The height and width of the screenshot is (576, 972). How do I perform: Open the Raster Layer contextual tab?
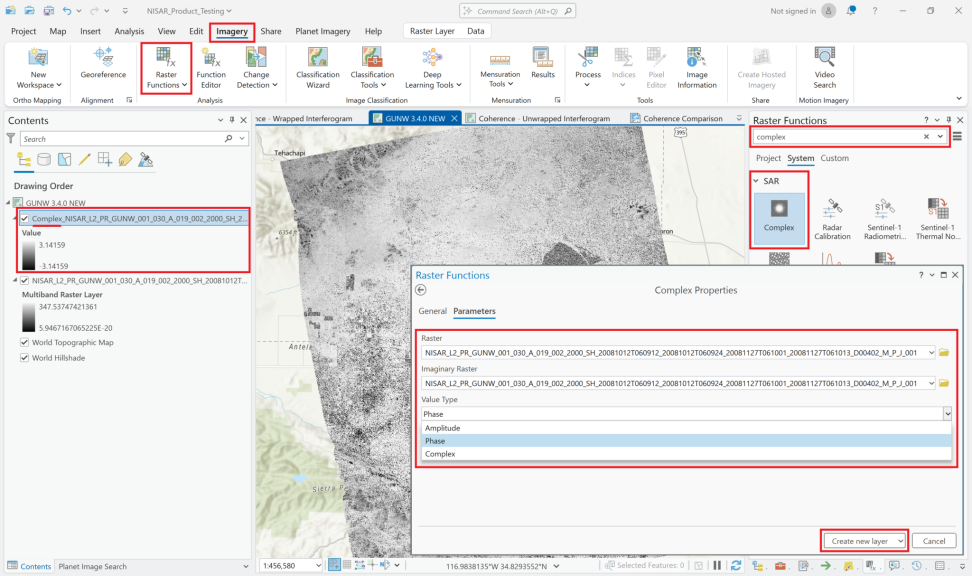(x=432, y=31)
